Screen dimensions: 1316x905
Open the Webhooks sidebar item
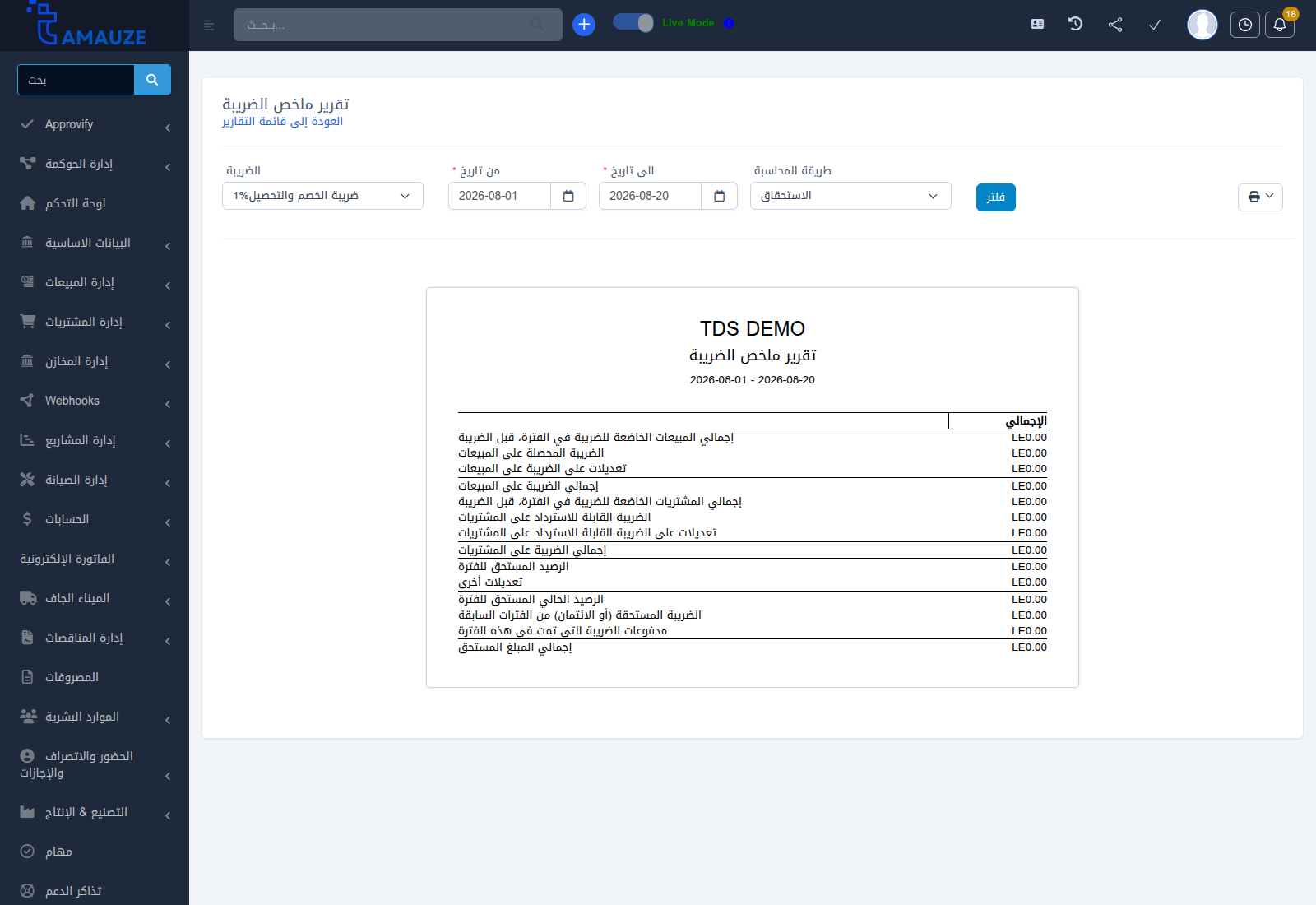(x=95, y=401)
